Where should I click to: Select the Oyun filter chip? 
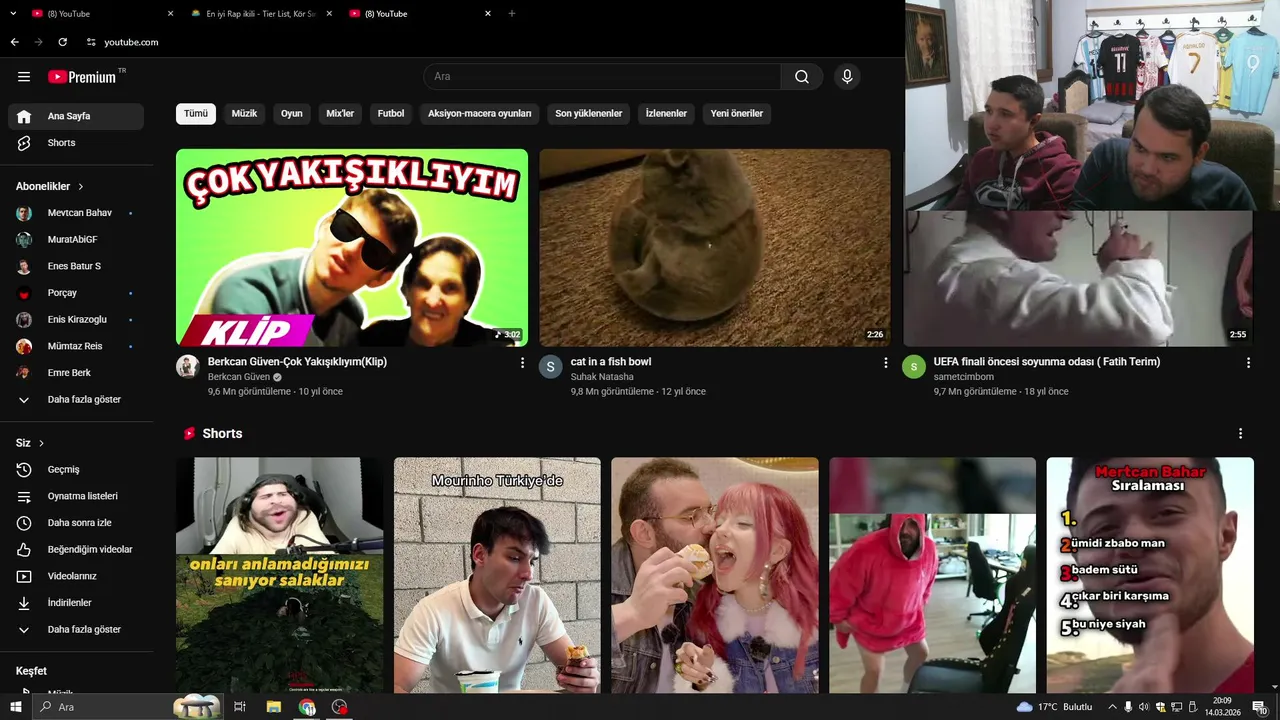(x=292, y=114)
